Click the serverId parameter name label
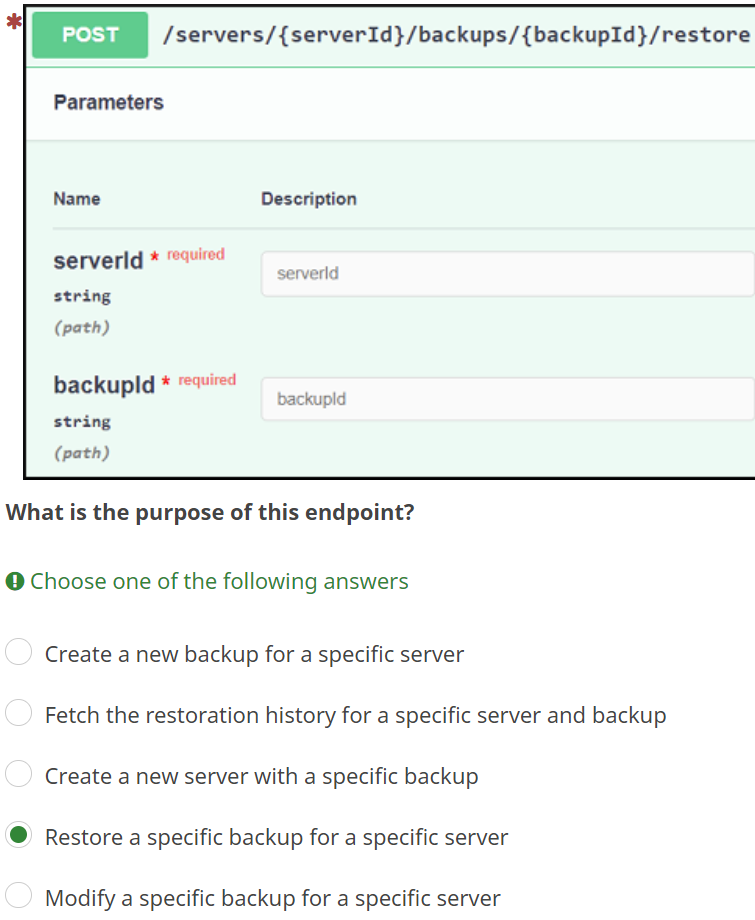755x920 pixels. click(98, 262)
